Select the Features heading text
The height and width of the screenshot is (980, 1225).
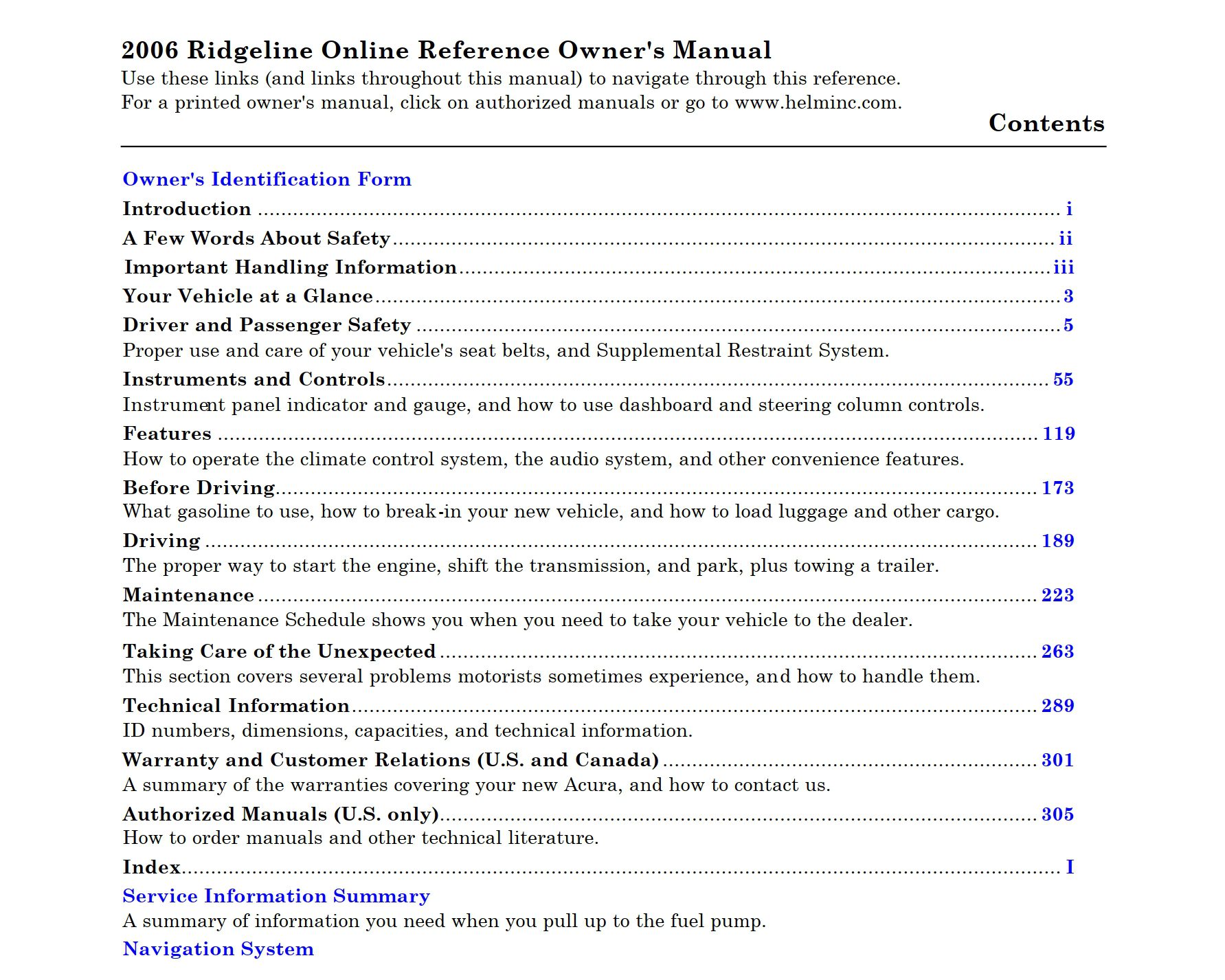click(x=167, y=434)
